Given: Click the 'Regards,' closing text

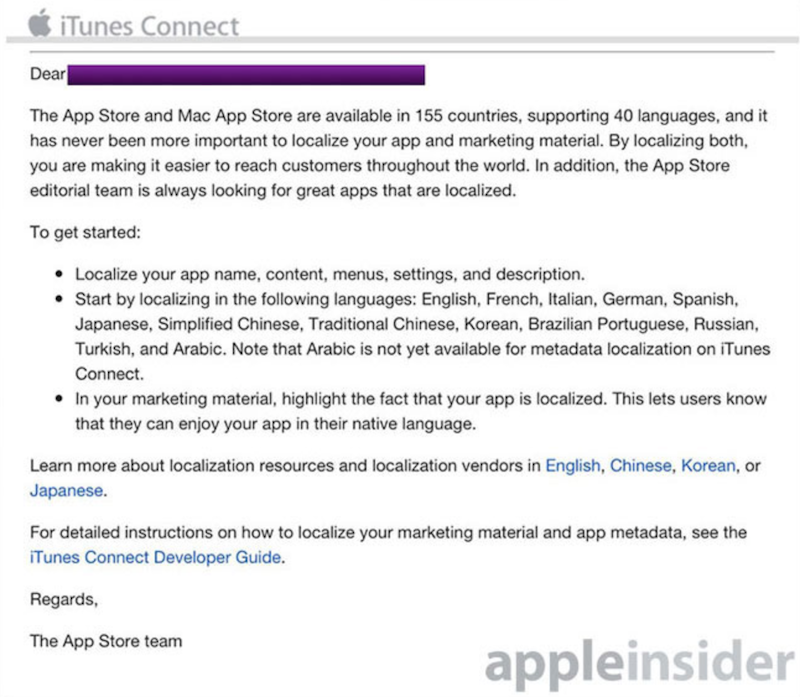Looking at the screenshot, I should (x=64, y=599).
